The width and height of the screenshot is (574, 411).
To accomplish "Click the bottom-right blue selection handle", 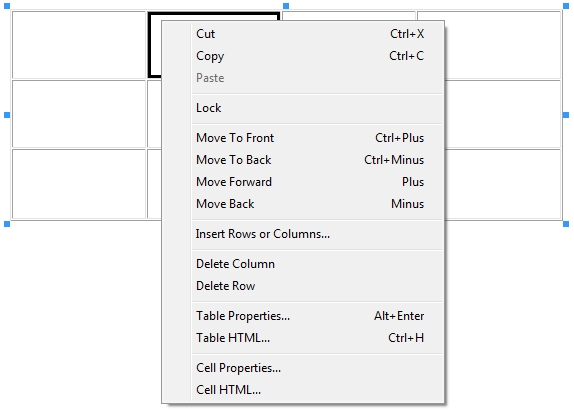I will (x=566, y=224).
